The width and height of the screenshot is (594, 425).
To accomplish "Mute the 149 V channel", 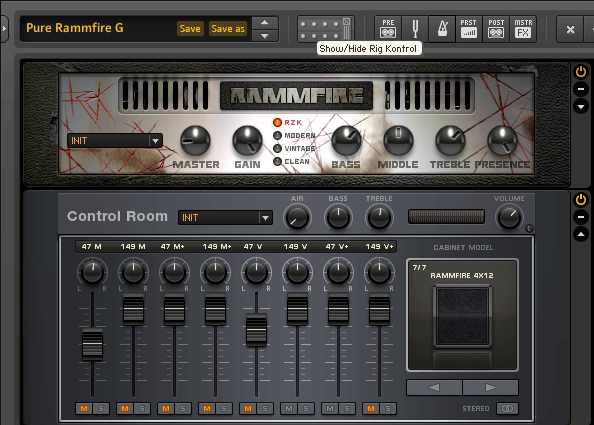I will 289,408.
